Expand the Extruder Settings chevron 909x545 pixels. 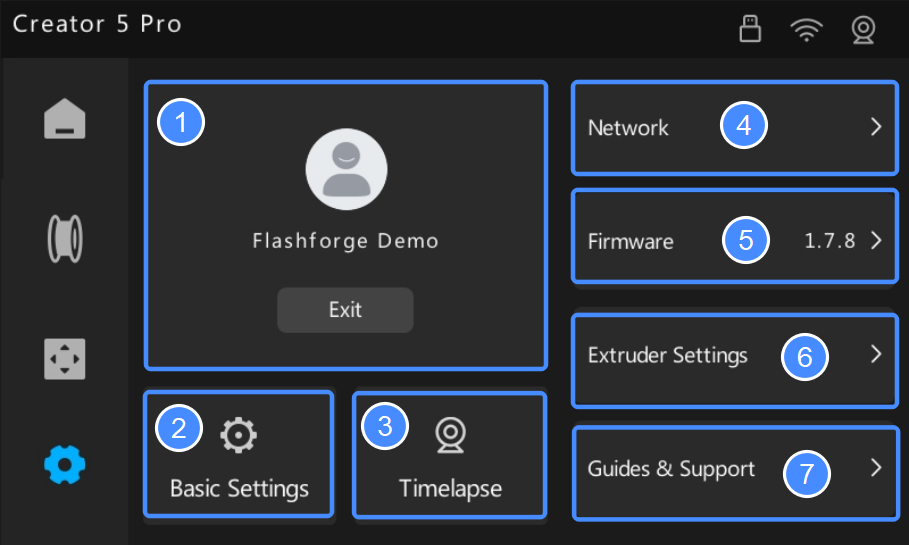(876, 354)
